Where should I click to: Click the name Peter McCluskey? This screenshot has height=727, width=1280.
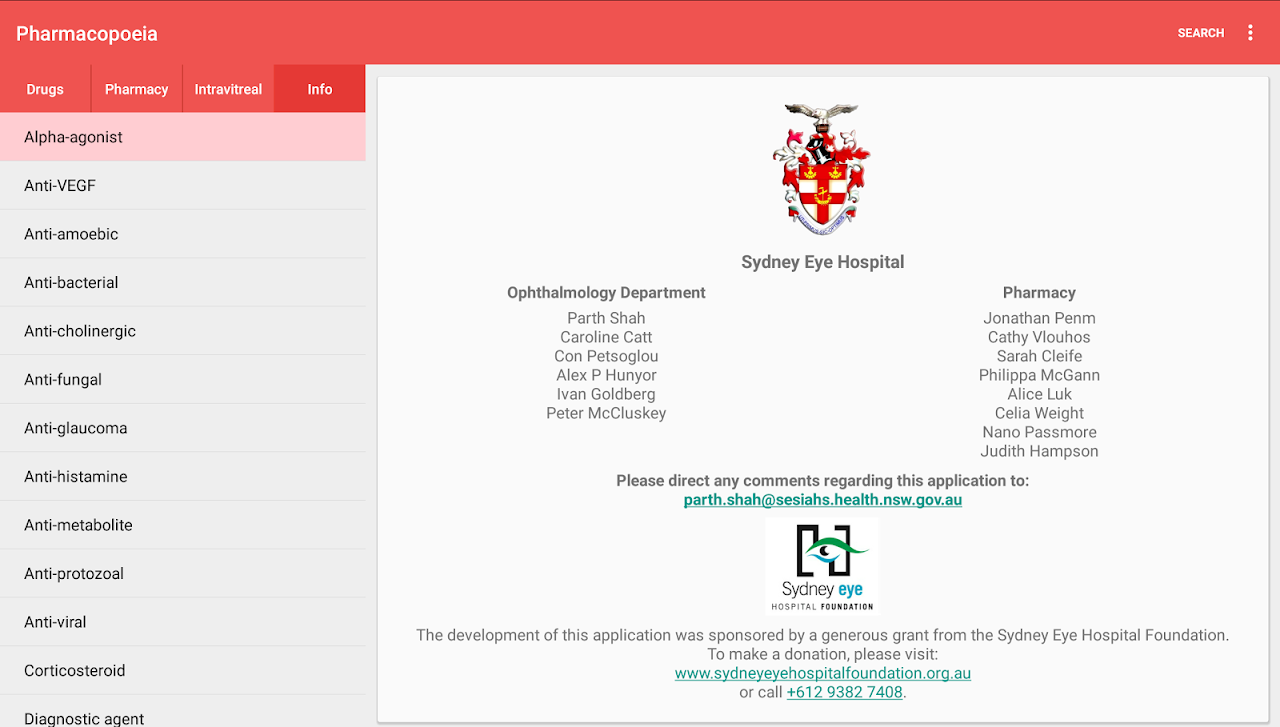click(606, 413)
